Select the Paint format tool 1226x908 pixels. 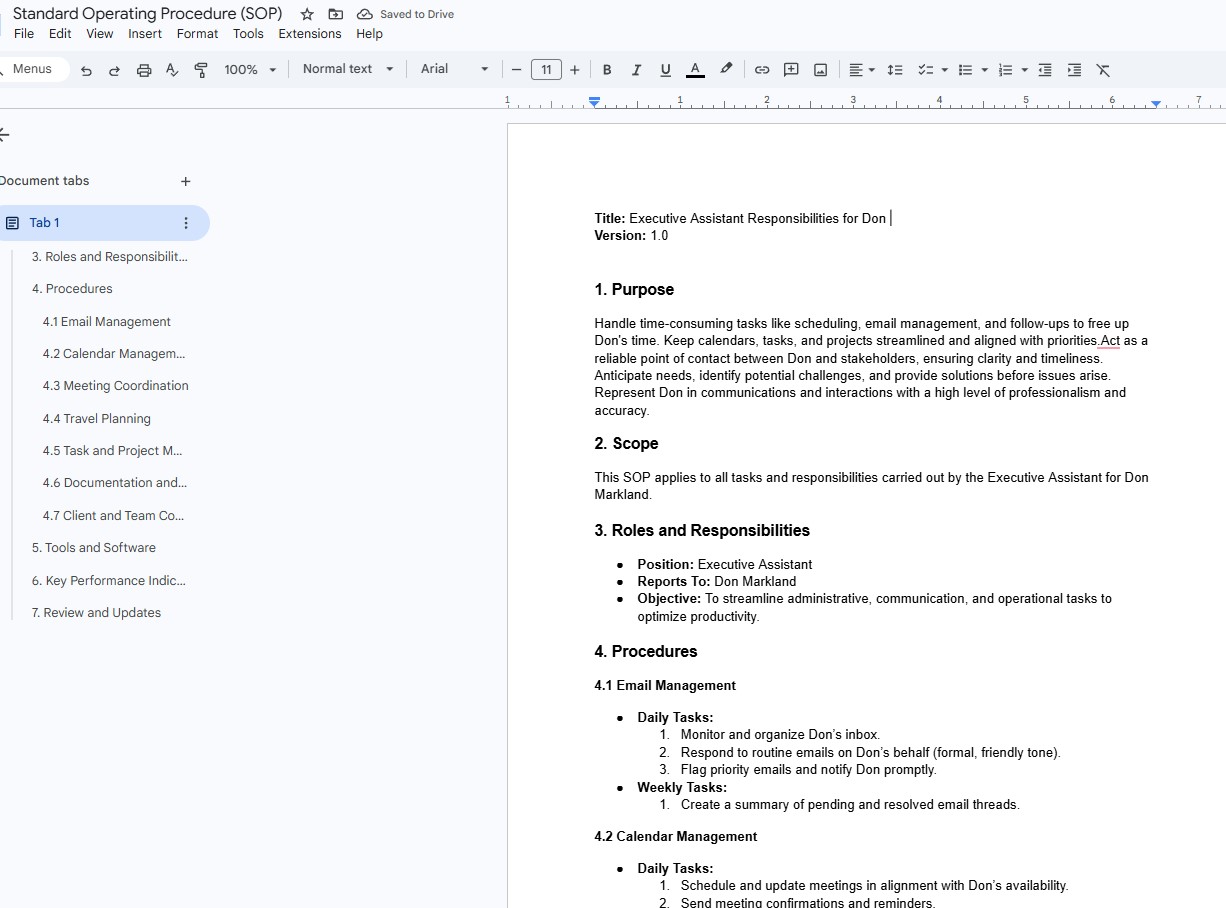[201, 70]
